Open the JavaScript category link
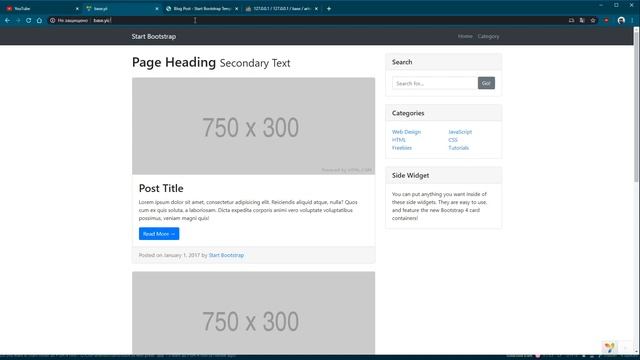The image size is (640, 360). [x=460, y=132]
